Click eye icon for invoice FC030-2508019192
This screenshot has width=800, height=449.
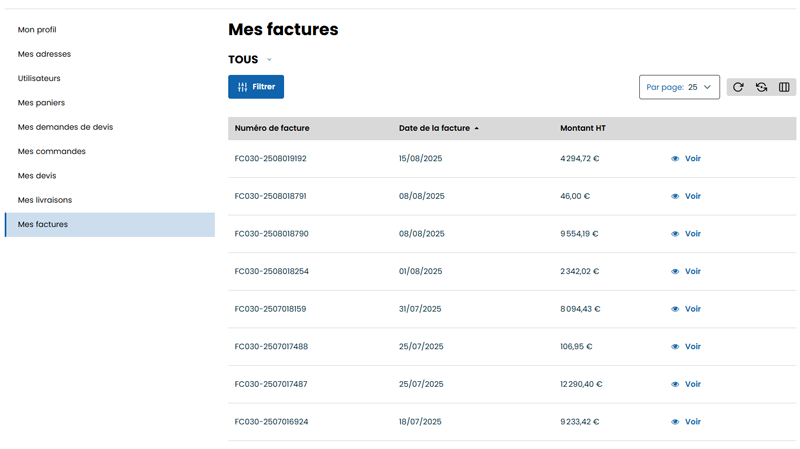pos(675,159)
